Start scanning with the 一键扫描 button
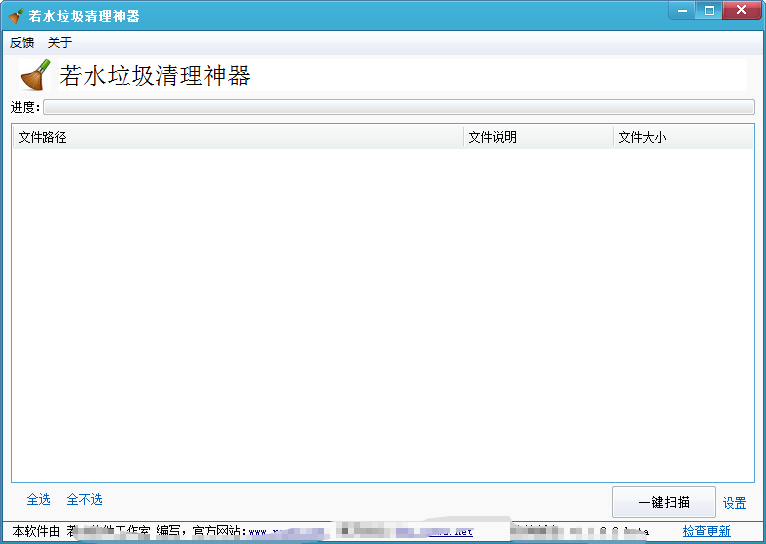The height and width of the screenshot is (544, 766). (663, 502)
